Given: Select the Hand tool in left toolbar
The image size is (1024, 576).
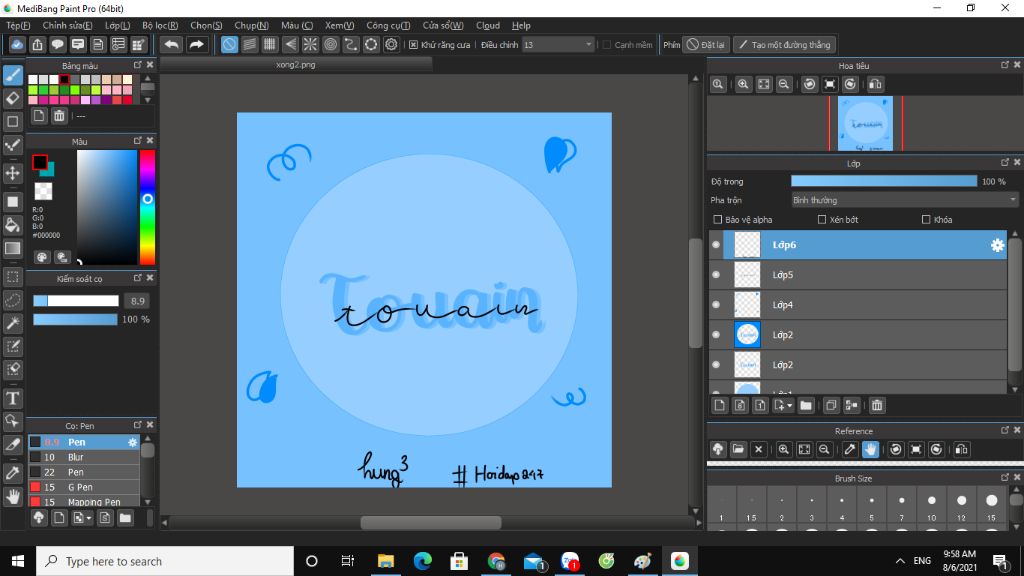Looking at the screenshot, I should 12,497.
